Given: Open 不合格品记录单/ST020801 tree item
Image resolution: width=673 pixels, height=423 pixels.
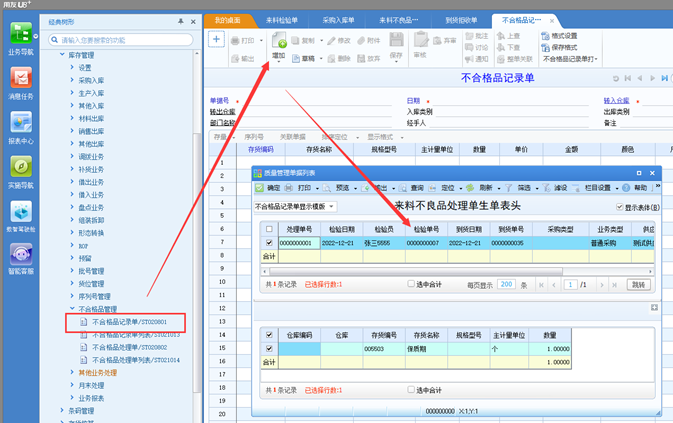Looking at the screenshot, I should 129,322.
